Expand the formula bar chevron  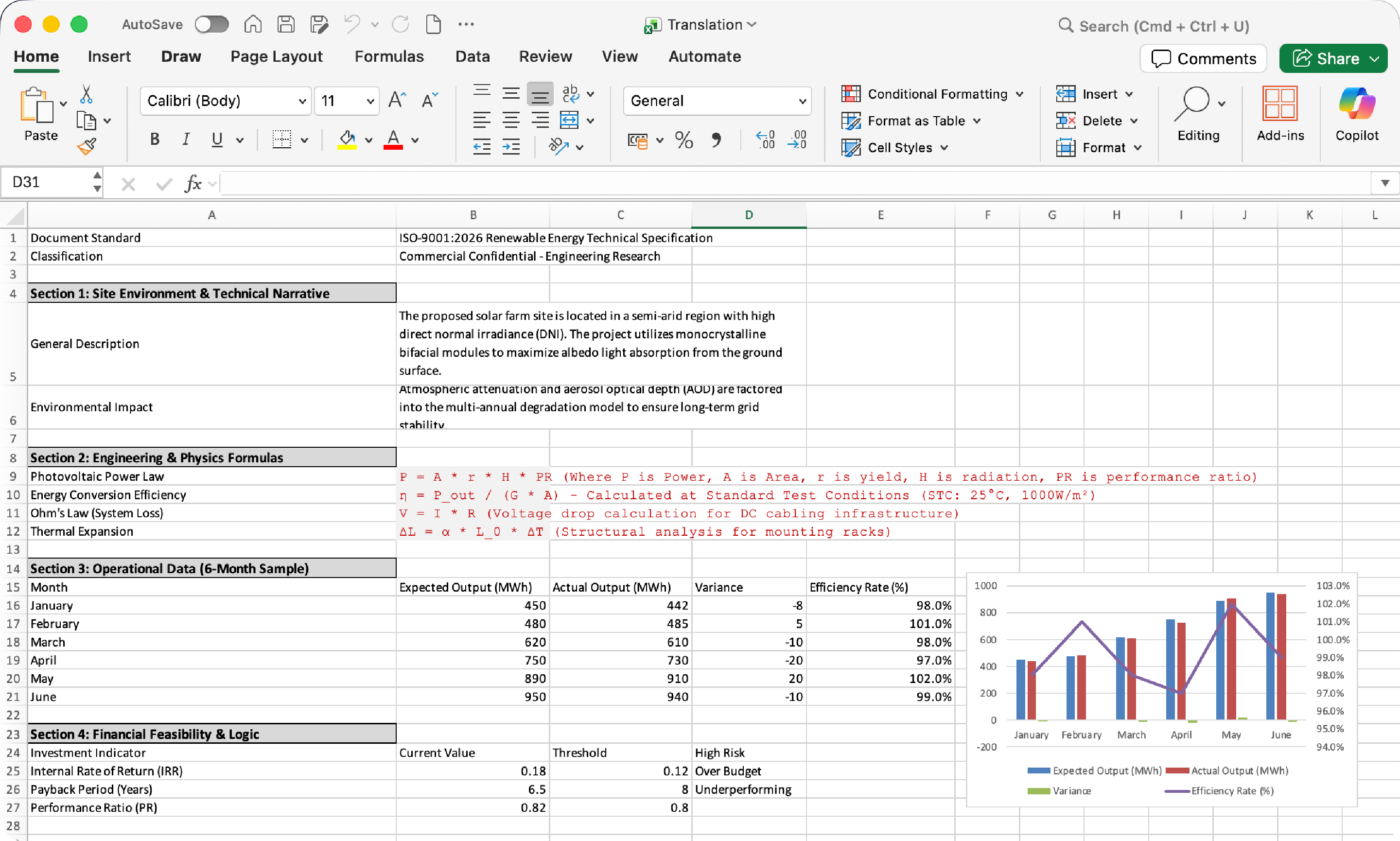click(1385, 183)
